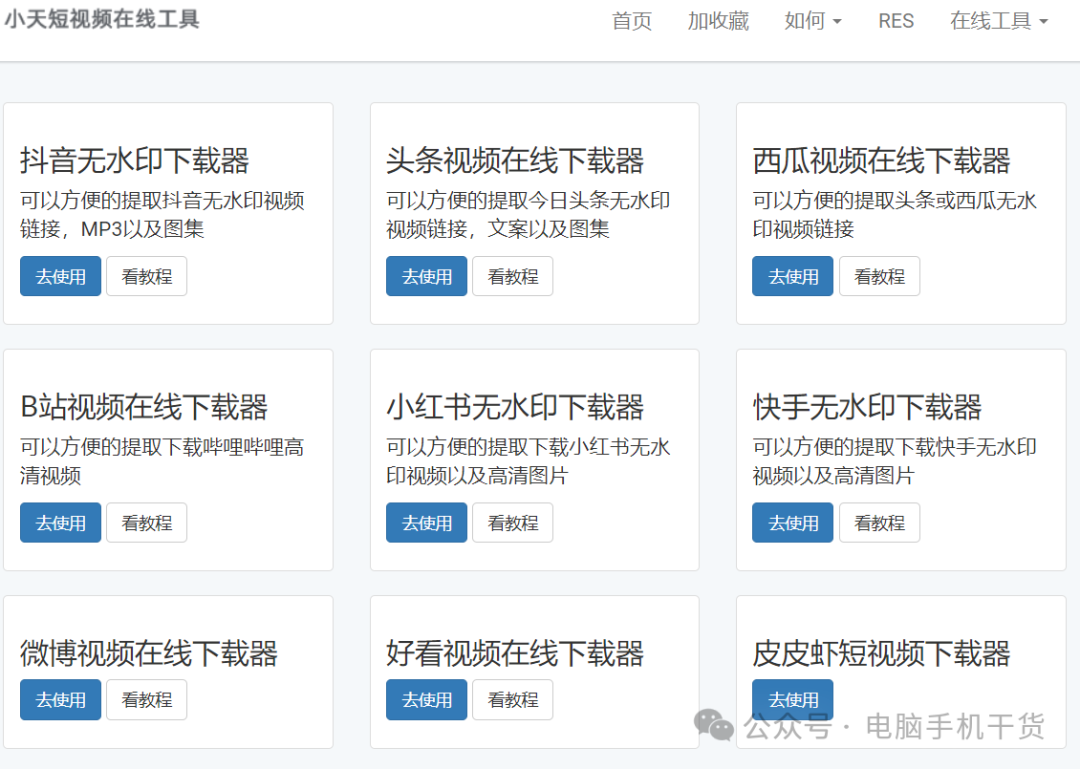Open the 首页 nav link

[x=632, y=21]
